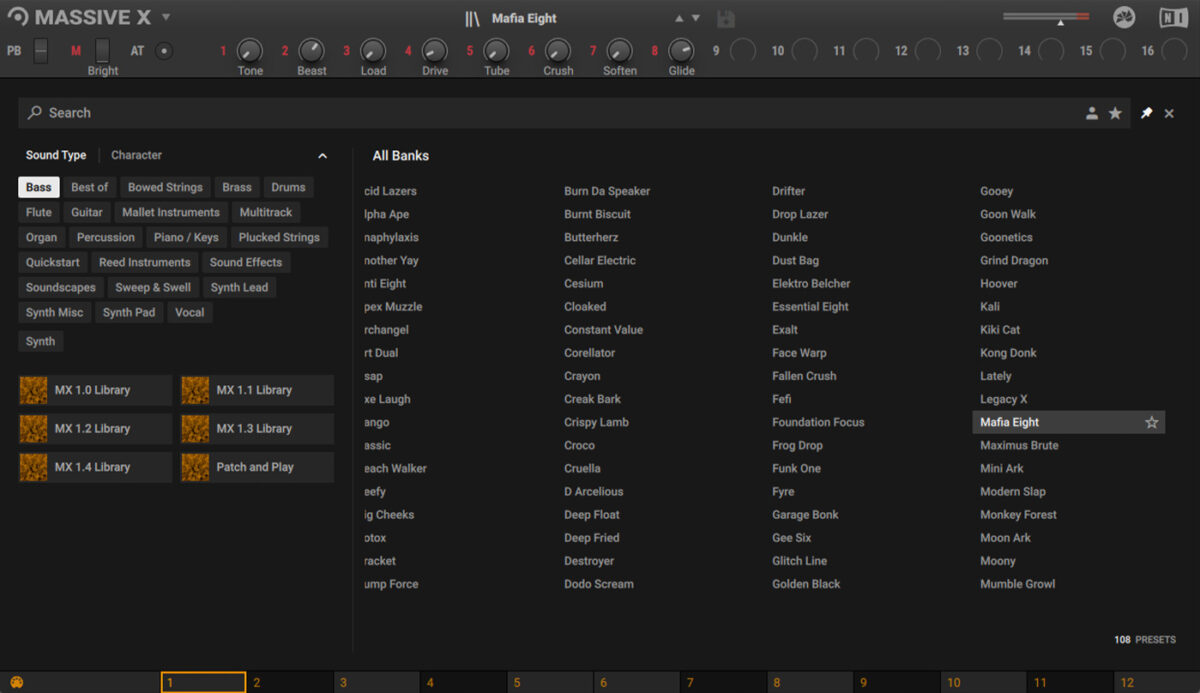Click the Tone macro knob 1
Screen dimensions: 1200x693
tap(250, 51)
